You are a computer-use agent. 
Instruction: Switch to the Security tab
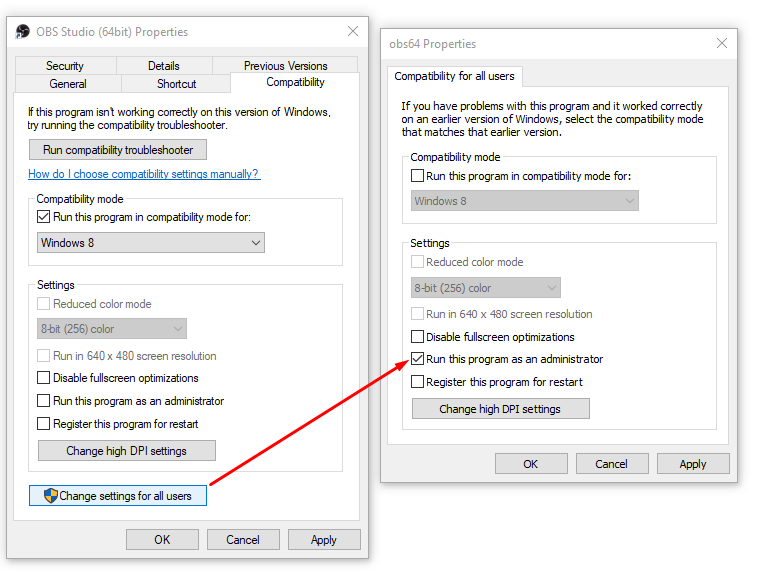pos(65,66)
